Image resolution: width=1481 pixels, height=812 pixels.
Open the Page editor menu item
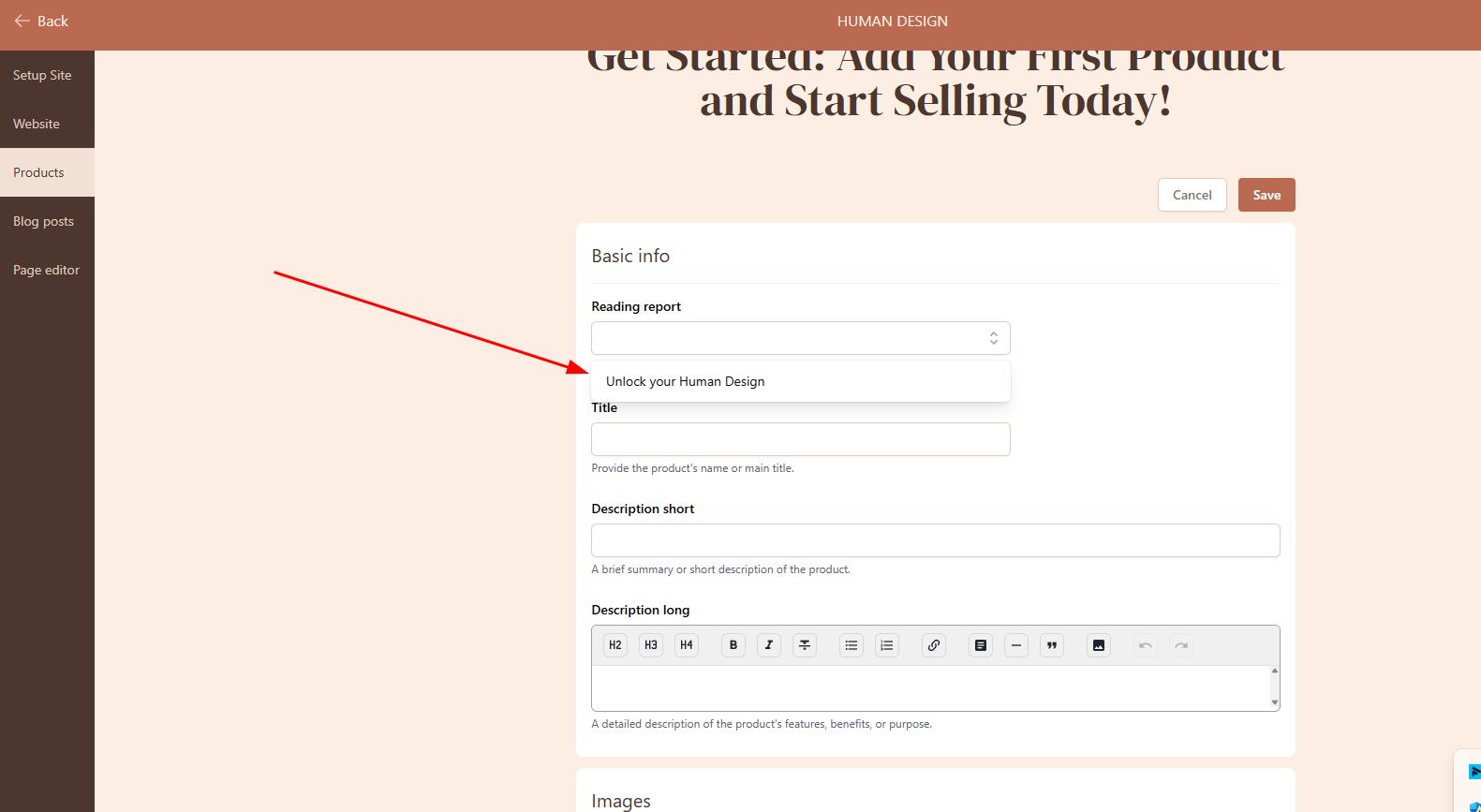(46, 270)
